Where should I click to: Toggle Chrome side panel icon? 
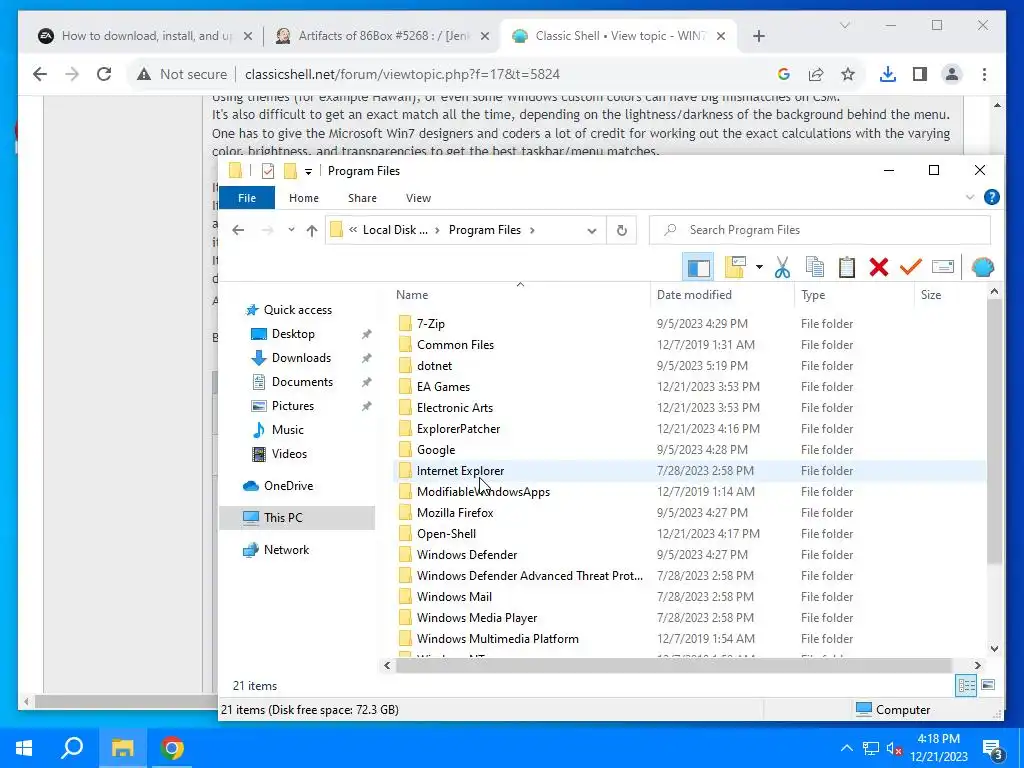pos(920,74)
